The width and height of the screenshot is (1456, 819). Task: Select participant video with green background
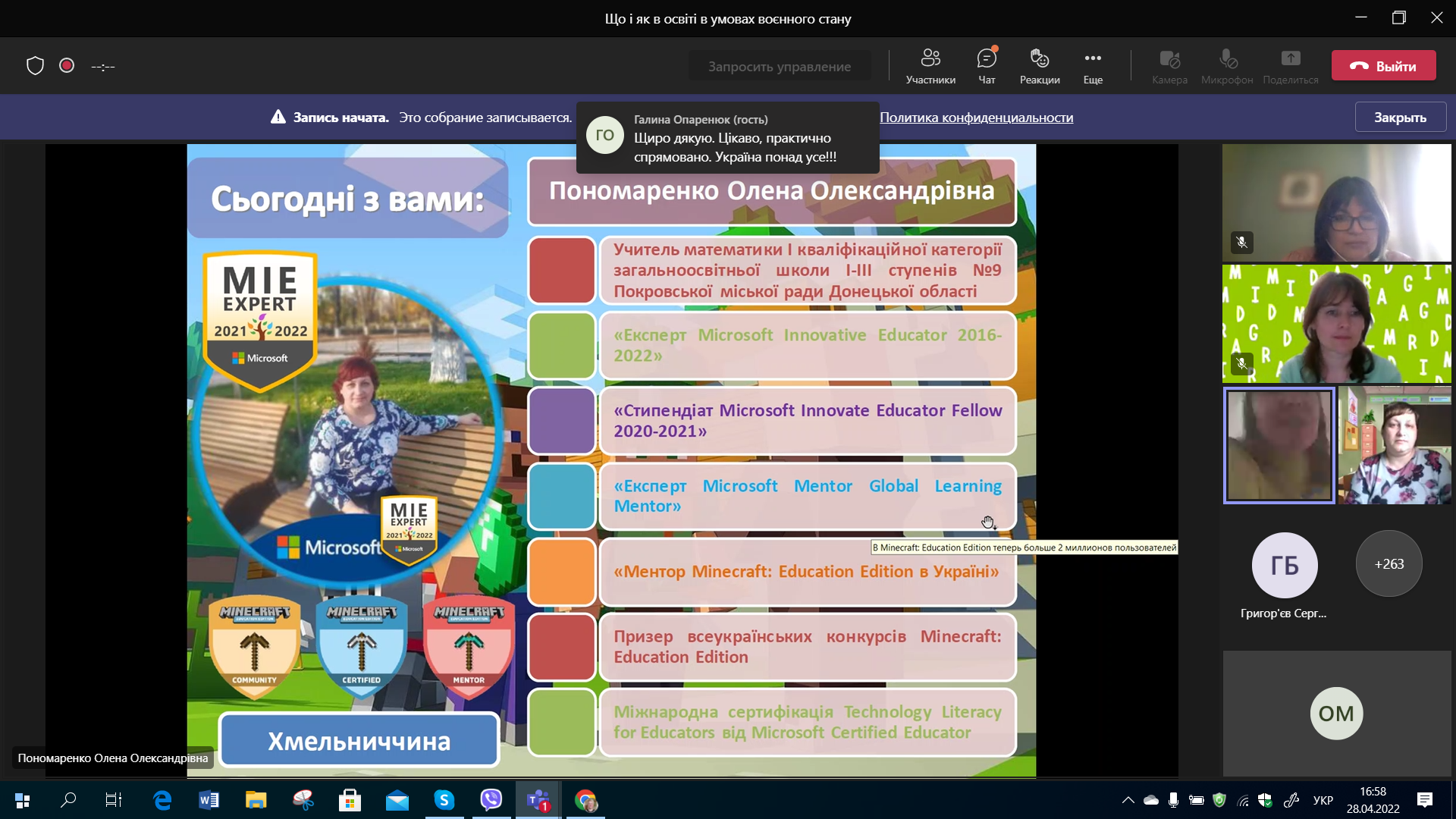point(1336,324)
